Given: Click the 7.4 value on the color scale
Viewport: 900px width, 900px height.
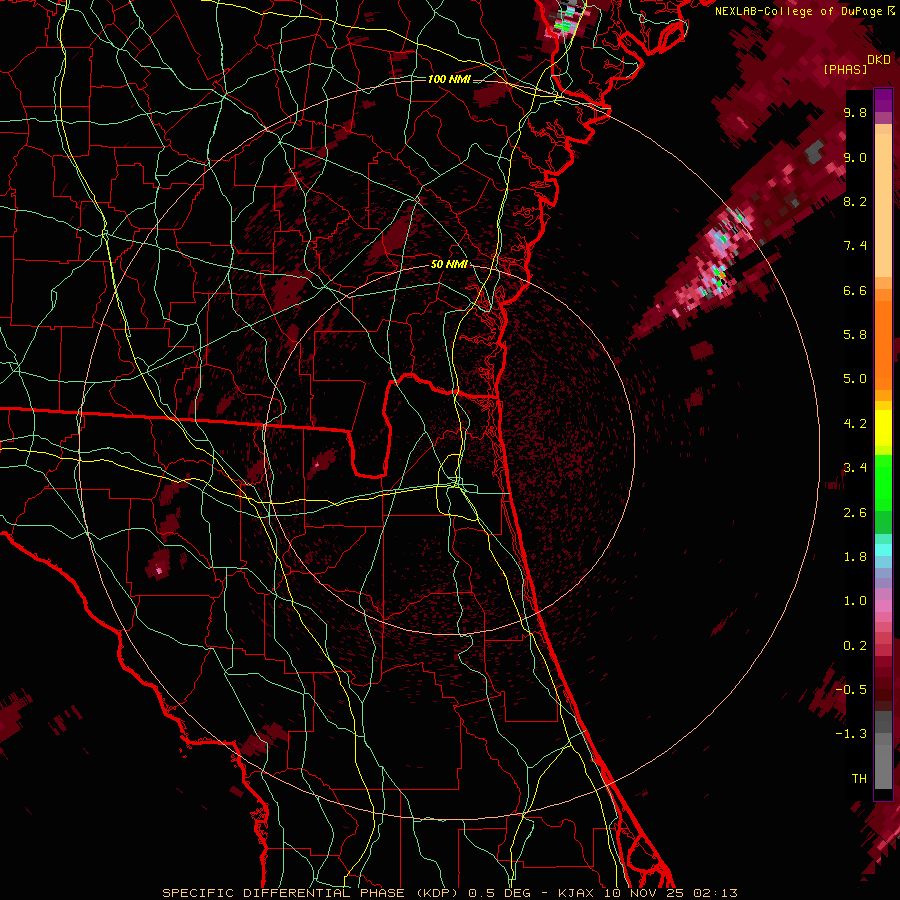Looking at the screenshot, I should pyautogui.click(x=855, y=246).
